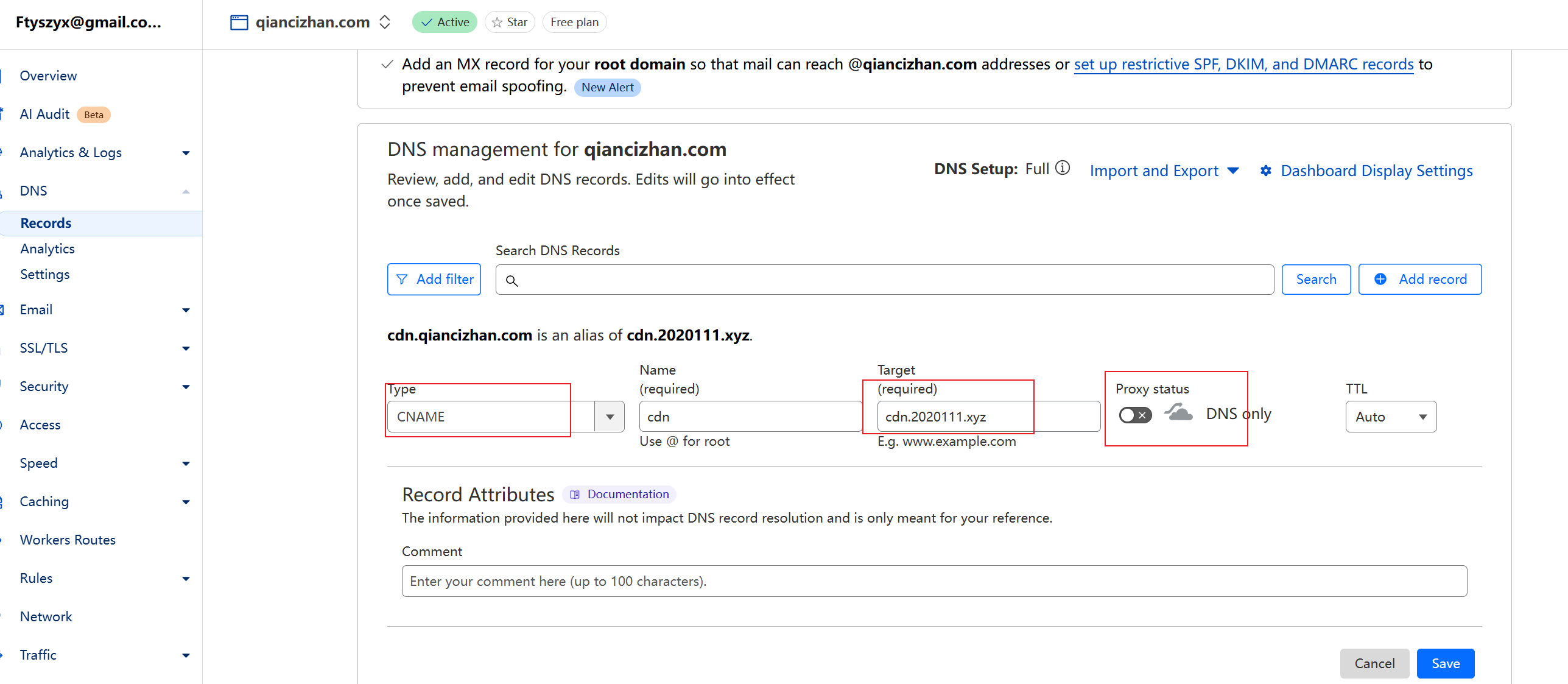Open the Overview sidebar item
The width and height of the screenshot is (1568, 684).
(48, 76)
